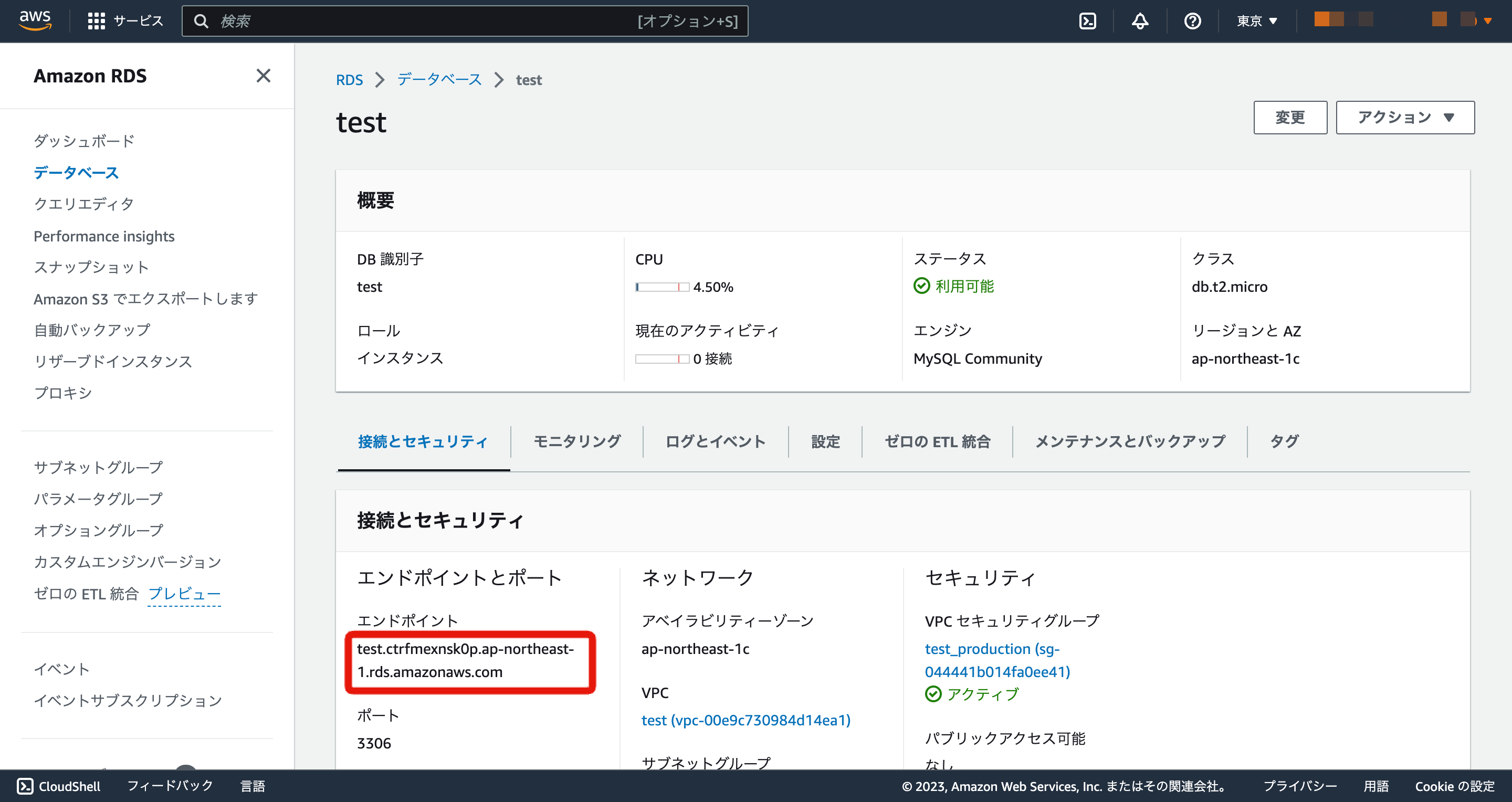
Task: Open CloudShell from the top toolbar icon
Action: [1088, 20]
